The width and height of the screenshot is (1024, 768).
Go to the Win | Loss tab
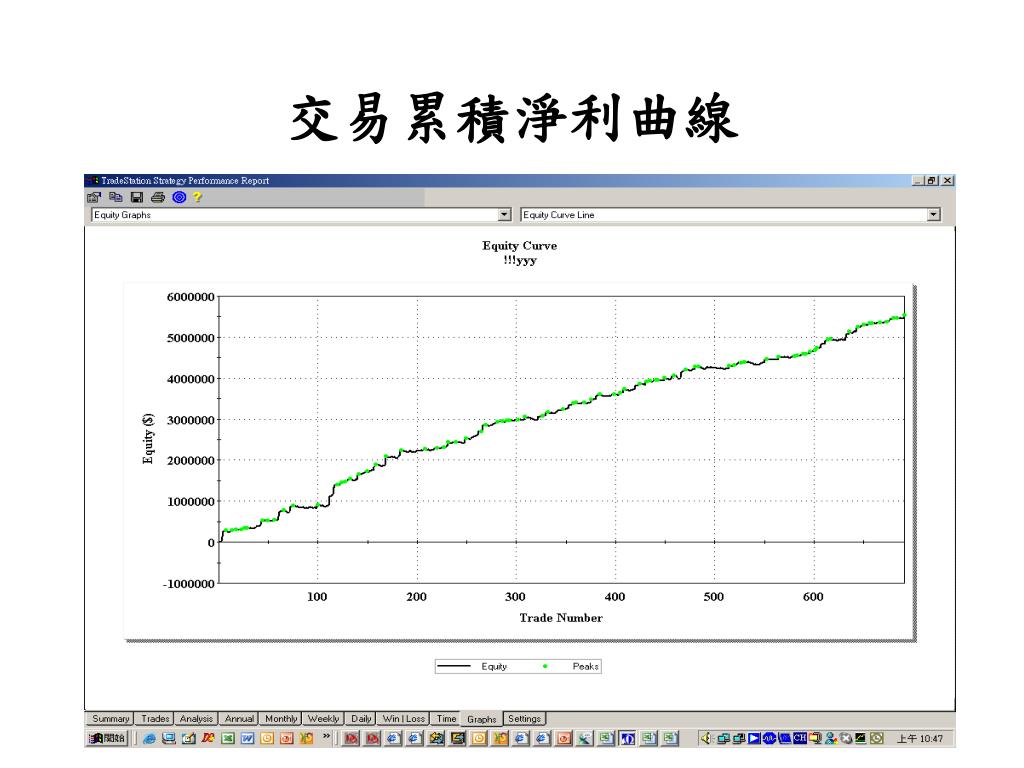[x=404, y=718]
